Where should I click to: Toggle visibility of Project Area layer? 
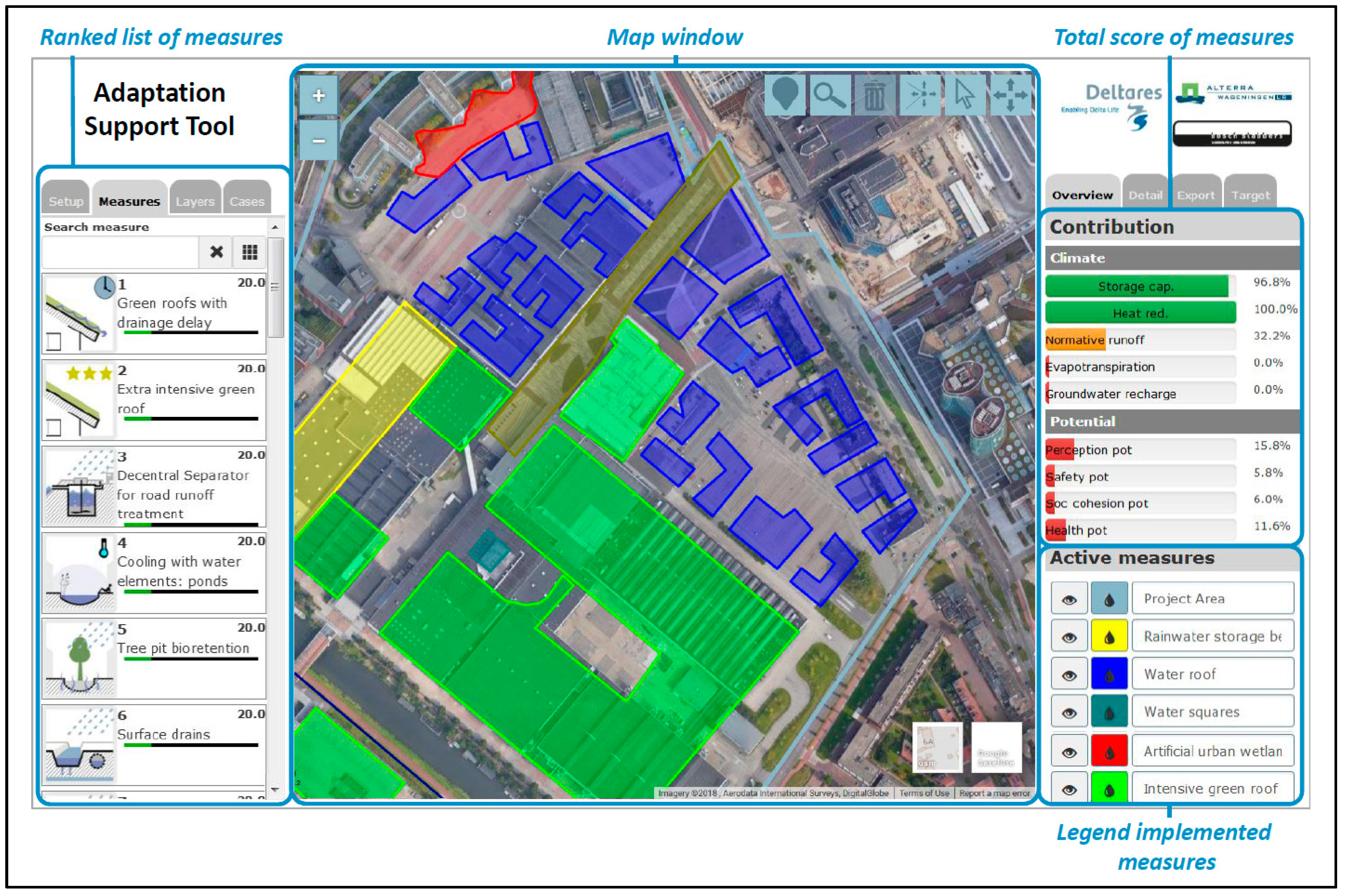tap(1069, 599)
